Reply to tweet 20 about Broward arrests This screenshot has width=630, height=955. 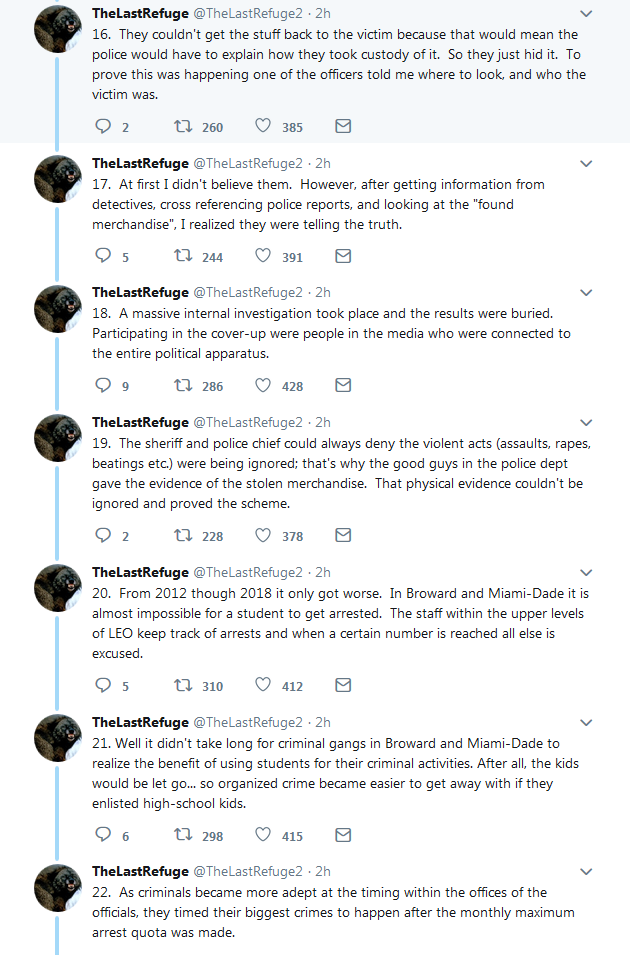(103, 686)
